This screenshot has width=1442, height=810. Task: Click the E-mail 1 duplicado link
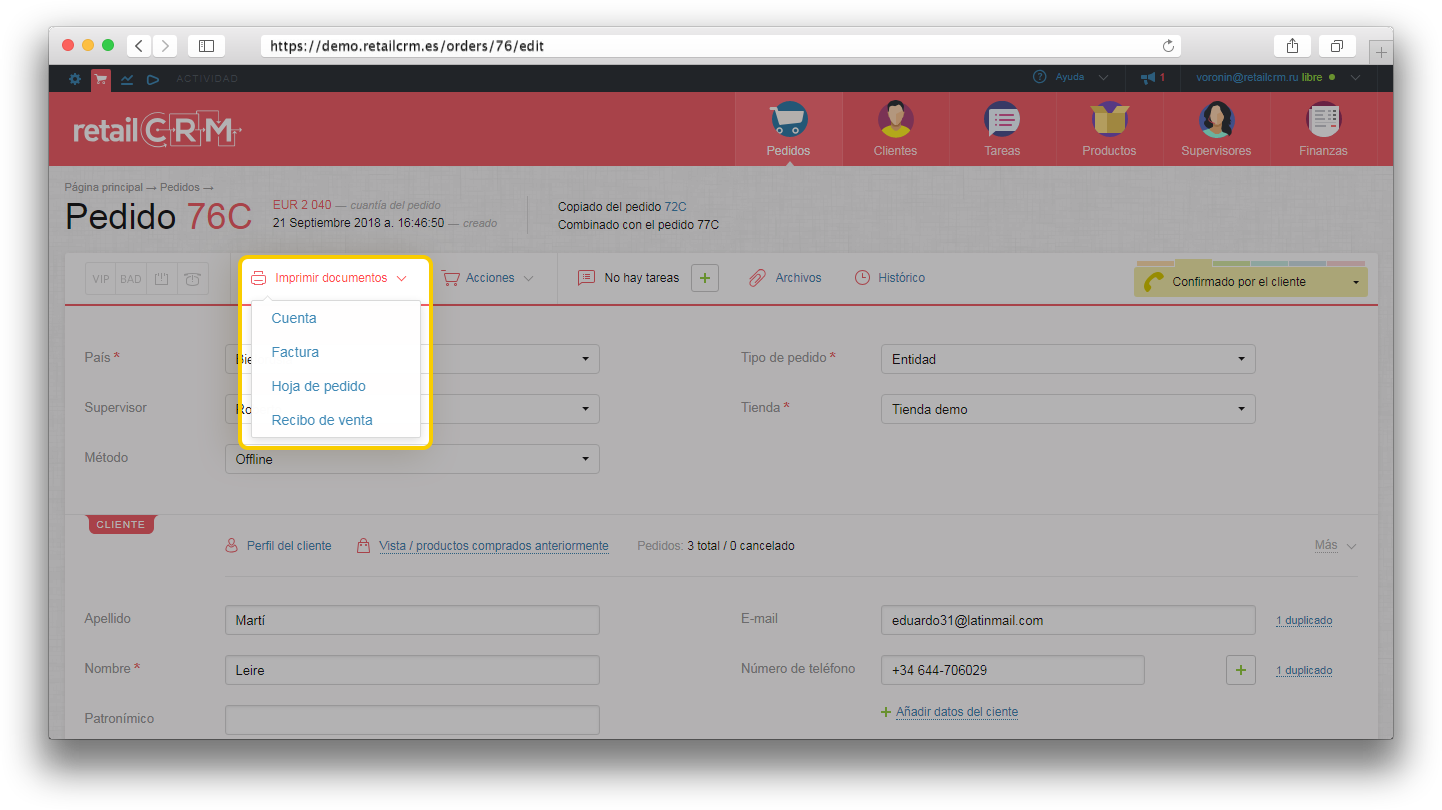tap(1304, 620)
